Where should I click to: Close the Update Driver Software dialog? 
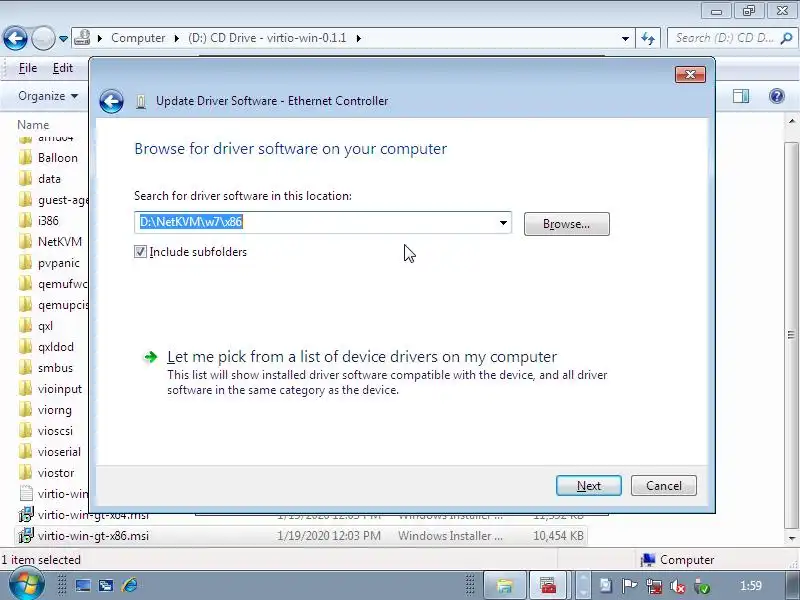pyautogui.click(x=690, y=74)
